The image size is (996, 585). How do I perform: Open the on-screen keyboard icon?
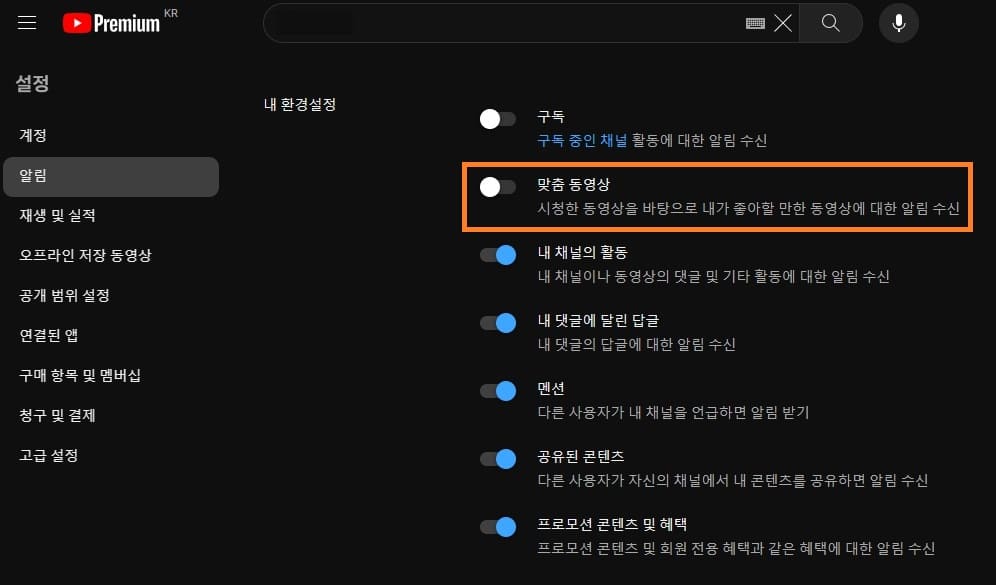pos(755,24)
